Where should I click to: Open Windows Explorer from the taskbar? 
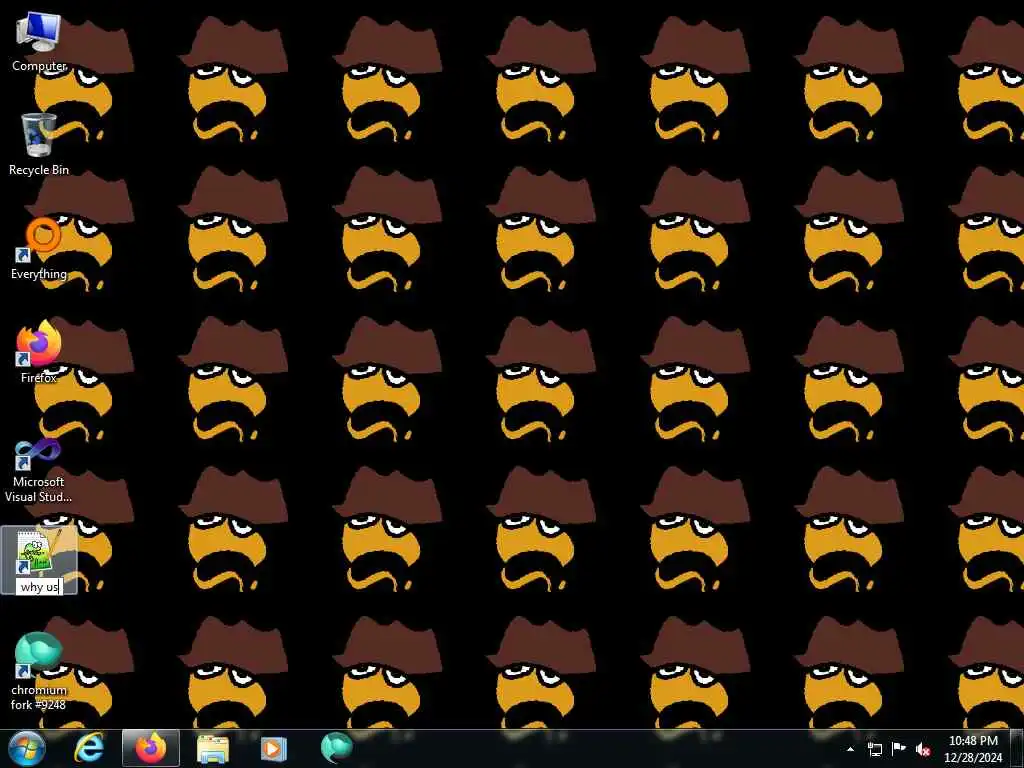coord(213,749)
